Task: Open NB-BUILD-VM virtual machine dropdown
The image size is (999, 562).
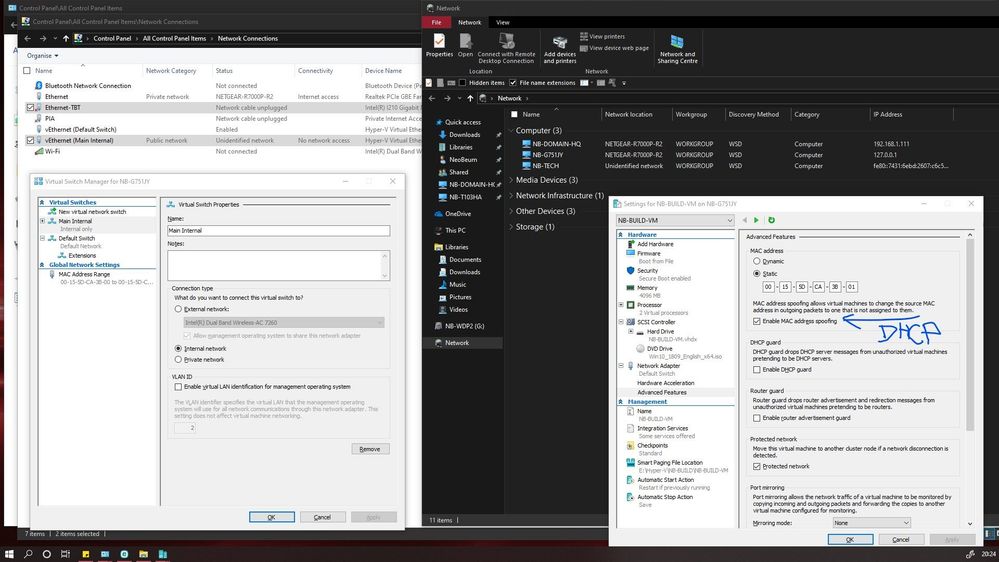Action: (675, 220)
